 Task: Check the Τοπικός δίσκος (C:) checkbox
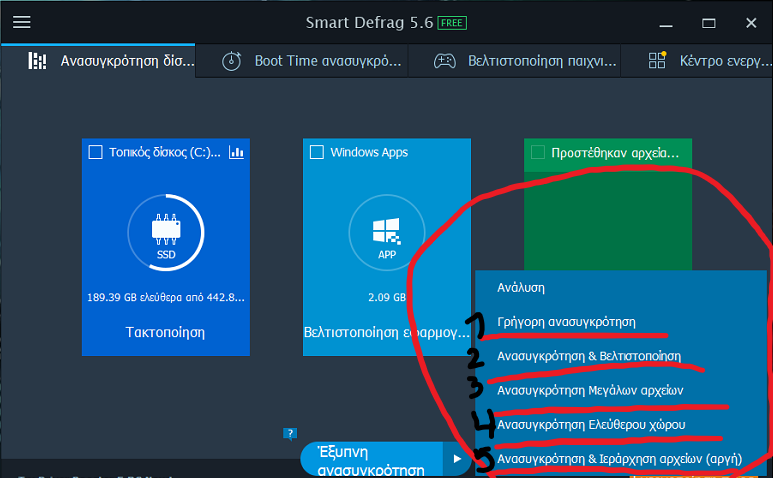coord(95,152)
